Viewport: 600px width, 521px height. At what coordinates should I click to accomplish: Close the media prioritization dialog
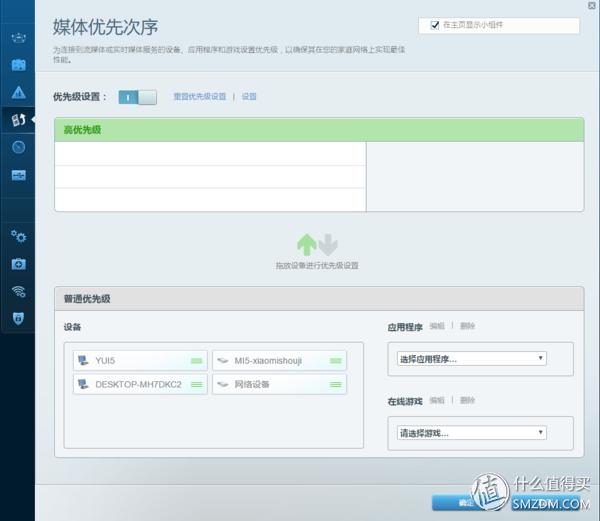[x=592, y=5]
